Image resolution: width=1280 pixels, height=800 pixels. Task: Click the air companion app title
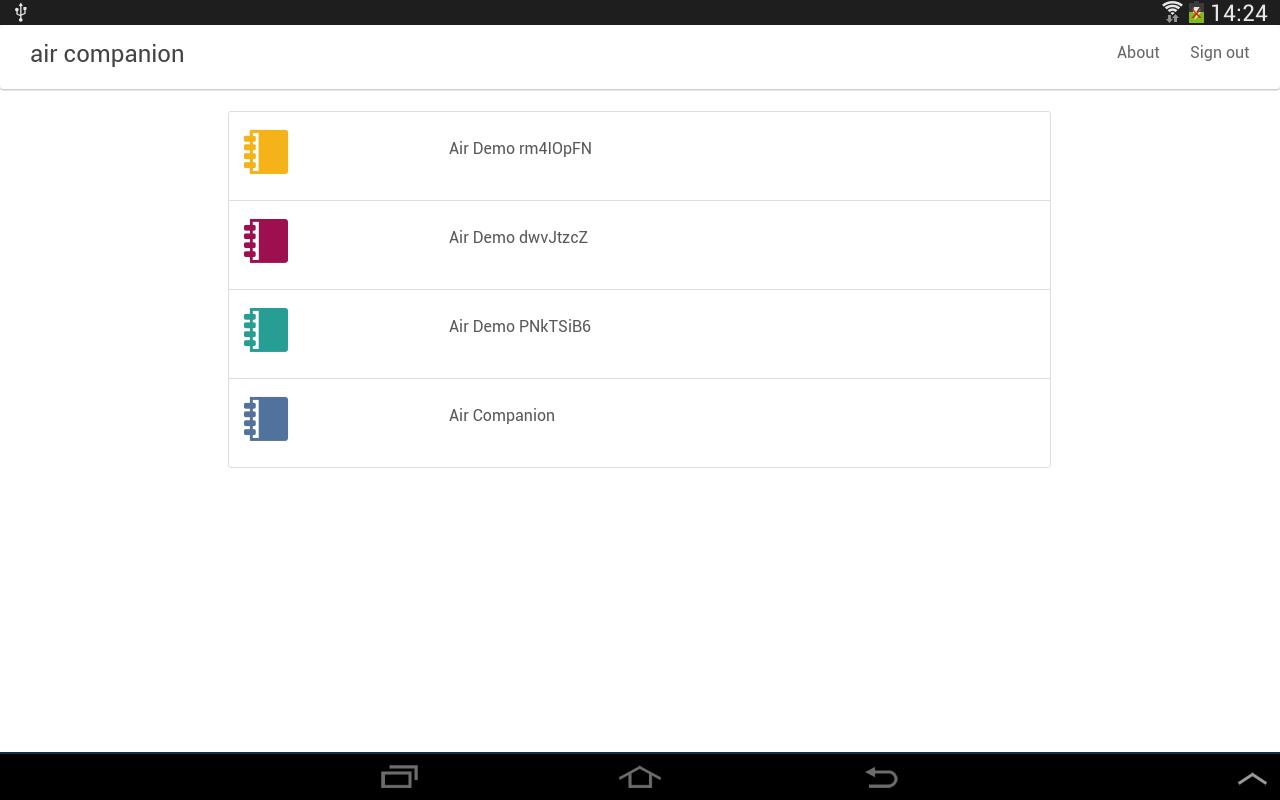point(107,54)
